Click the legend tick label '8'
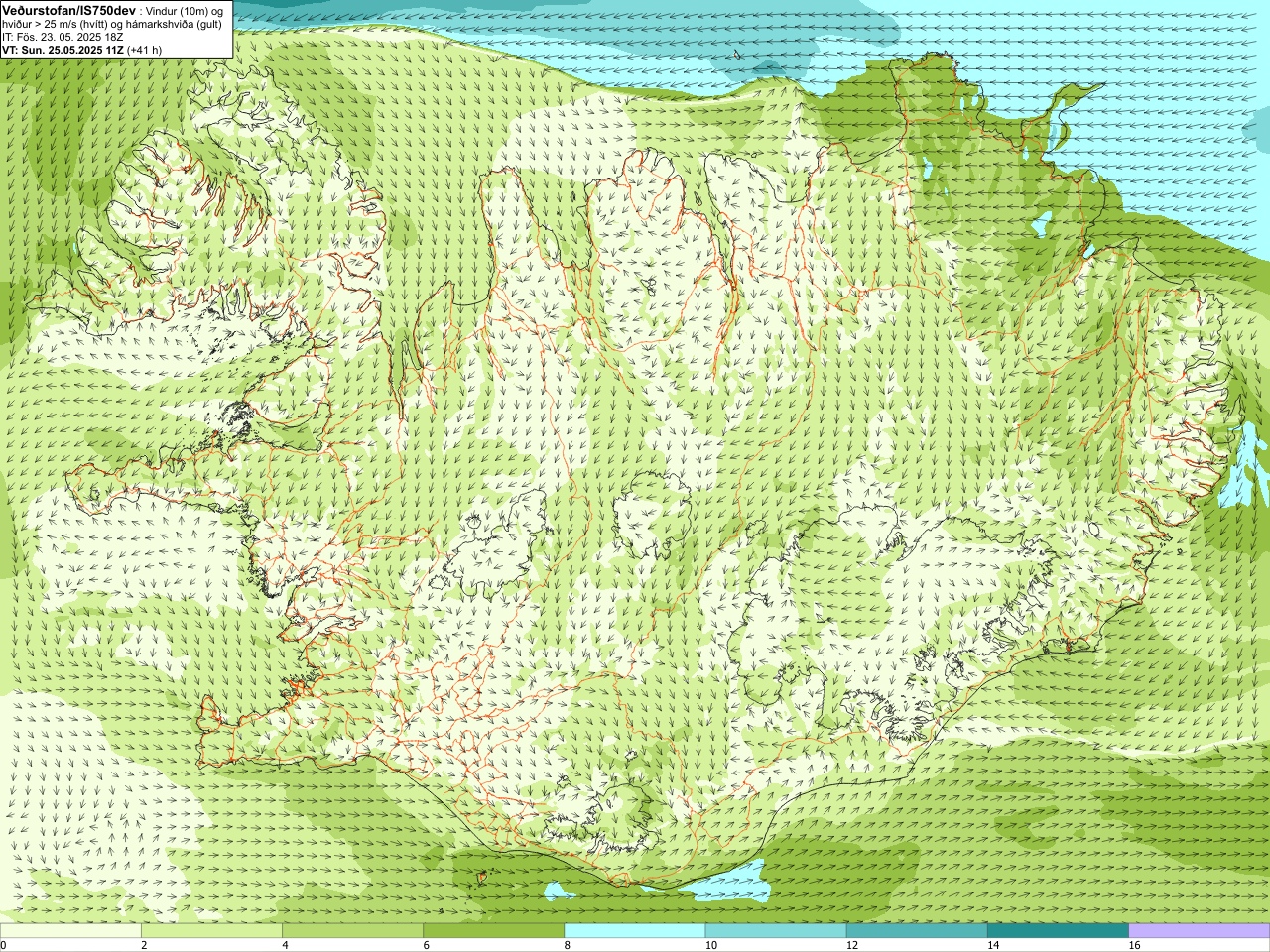Screen dimensions: 1270x952 568,945
